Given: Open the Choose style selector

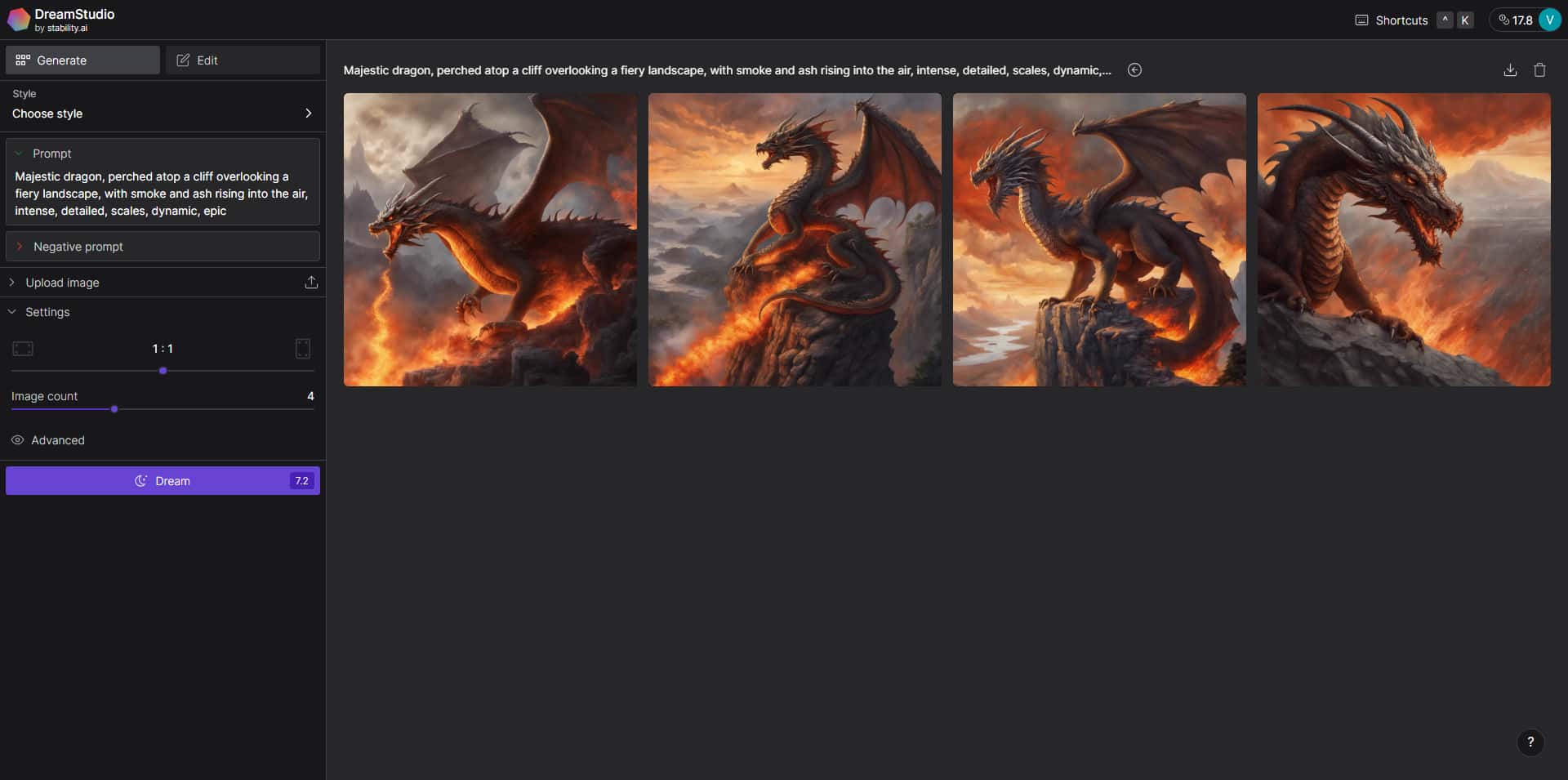Looking at the screenshot, I should 163,114.
